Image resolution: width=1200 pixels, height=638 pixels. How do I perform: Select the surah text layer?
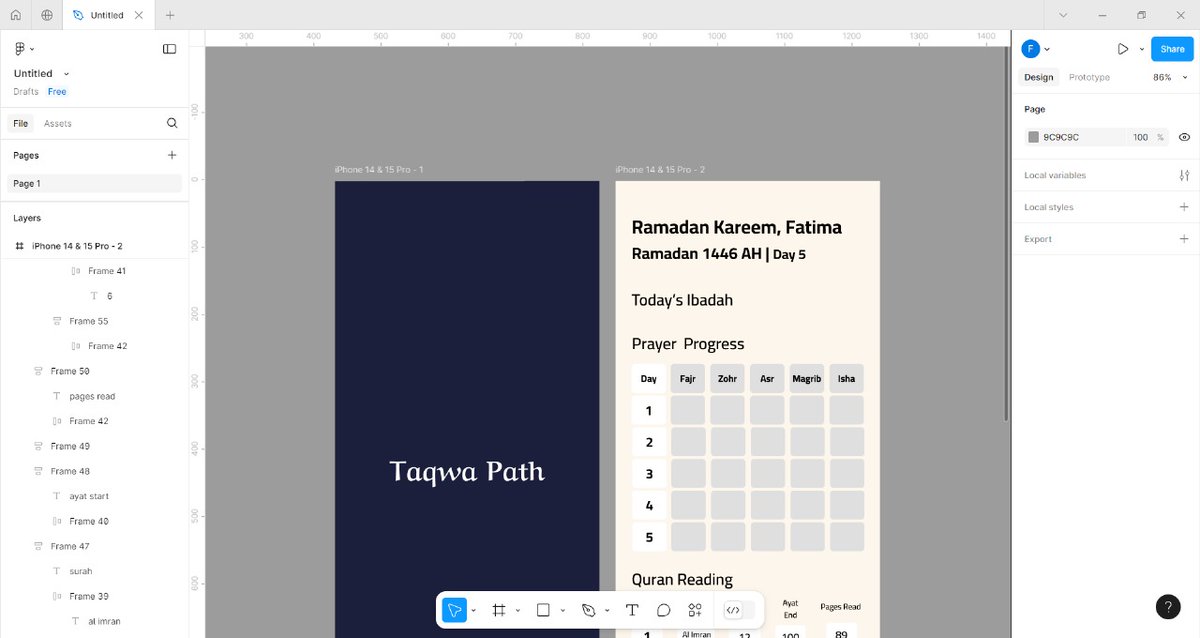tap(80, 571)
